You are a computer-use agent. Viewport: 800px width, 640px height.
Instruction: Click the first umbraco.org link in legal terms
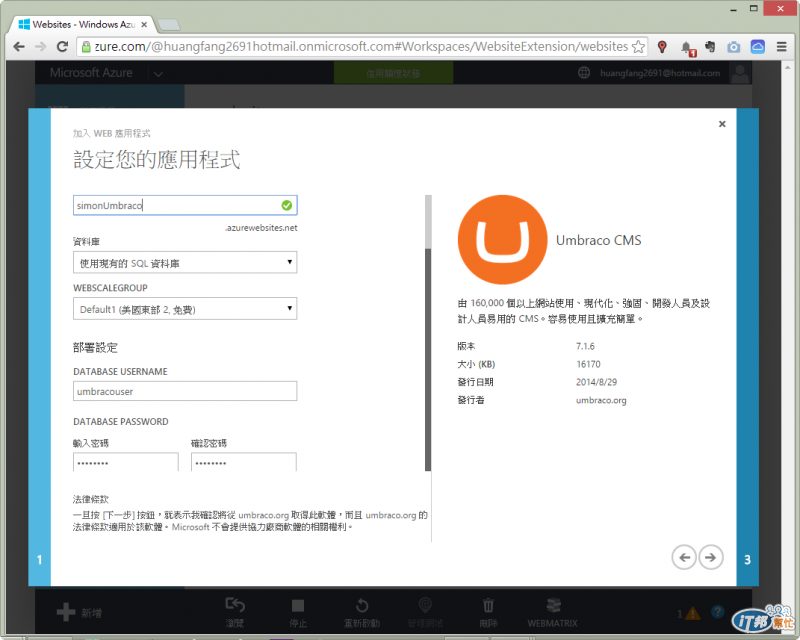(x=263, y=515)
